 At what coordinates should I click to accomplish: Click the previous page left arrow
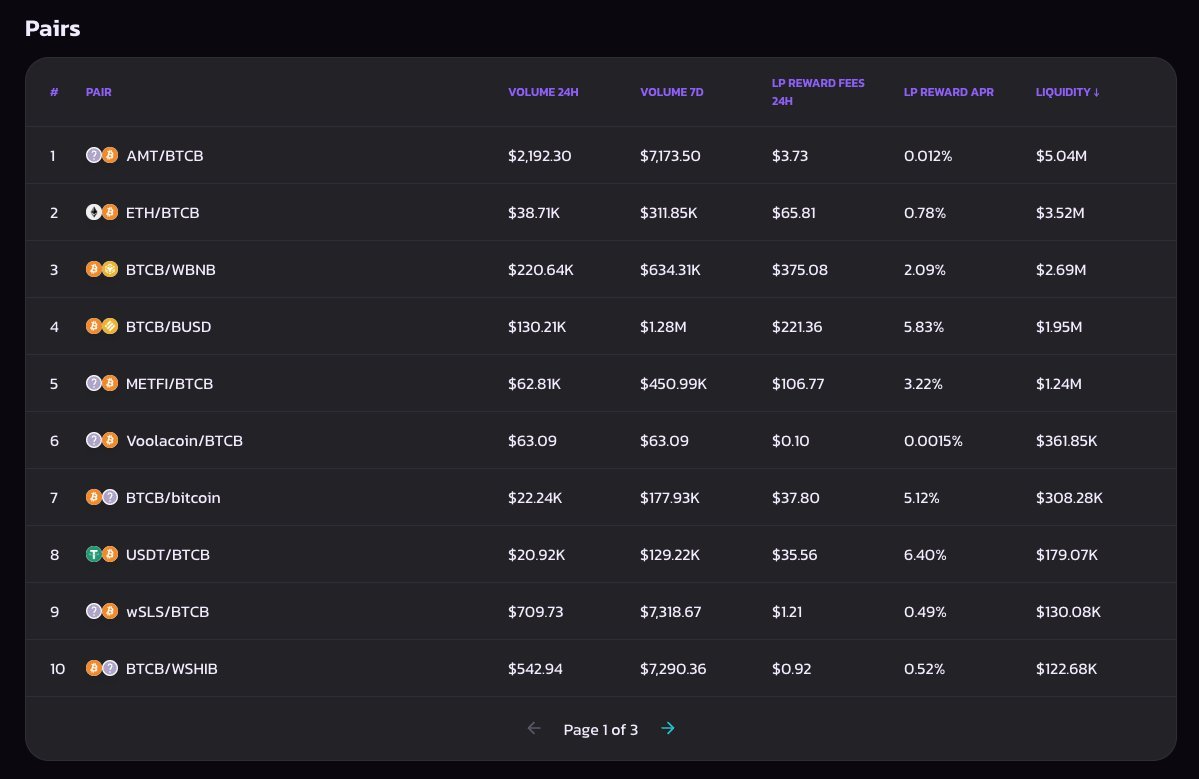point(534,729)
